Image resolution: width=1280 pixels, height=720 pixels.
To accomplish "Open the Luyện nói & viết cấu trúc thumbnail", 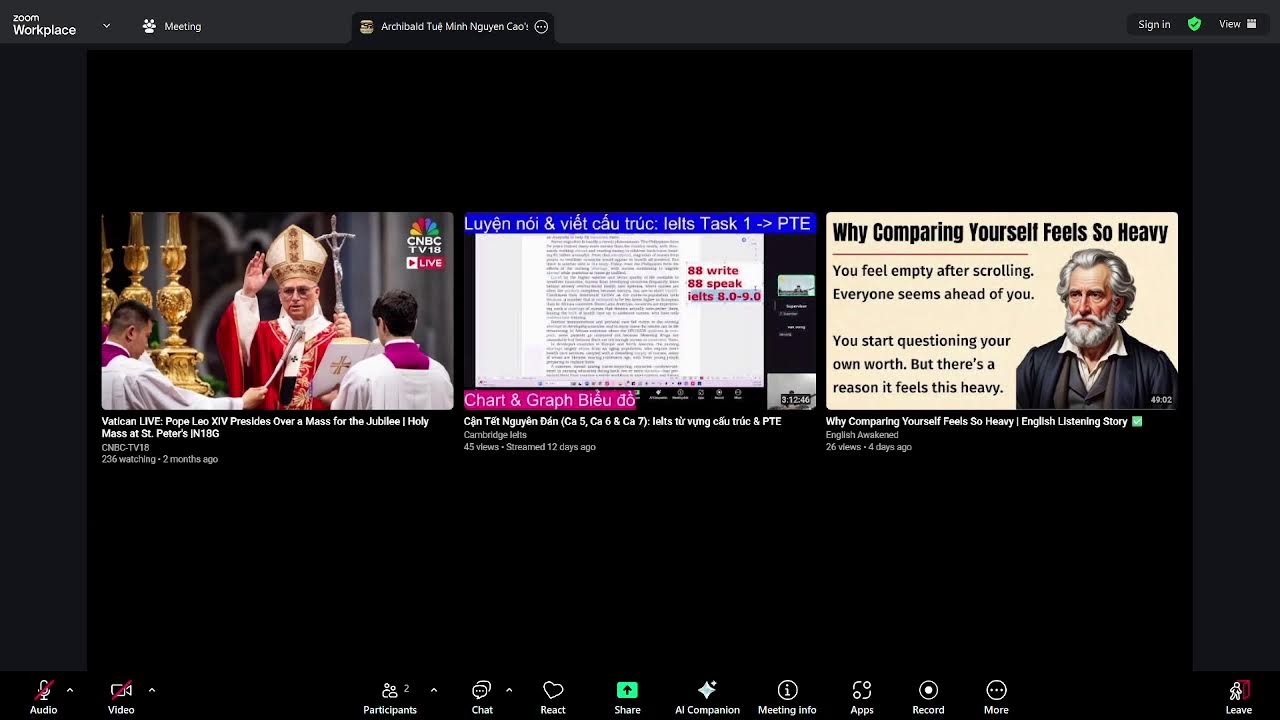I will pos(640,311).
